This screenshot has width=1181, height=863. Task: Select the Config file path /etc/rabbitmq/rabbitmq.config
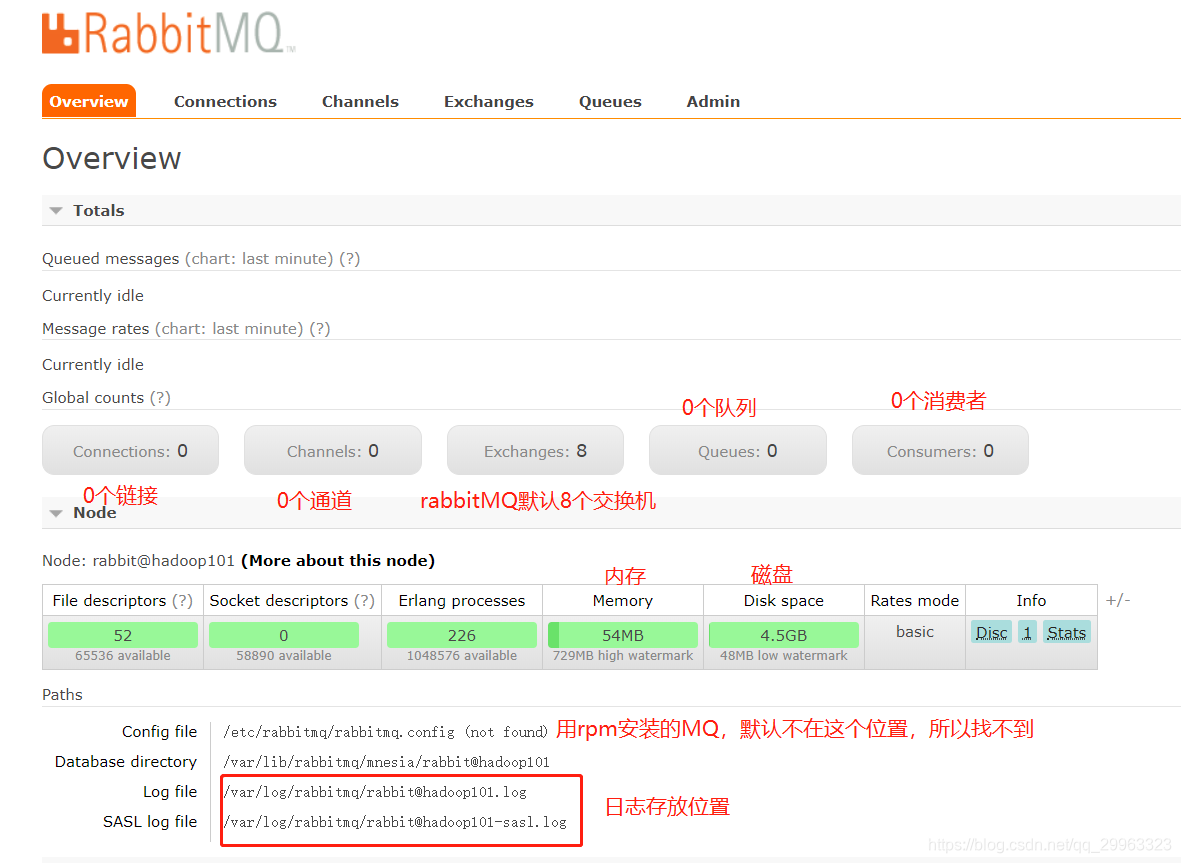click(339, 732)
